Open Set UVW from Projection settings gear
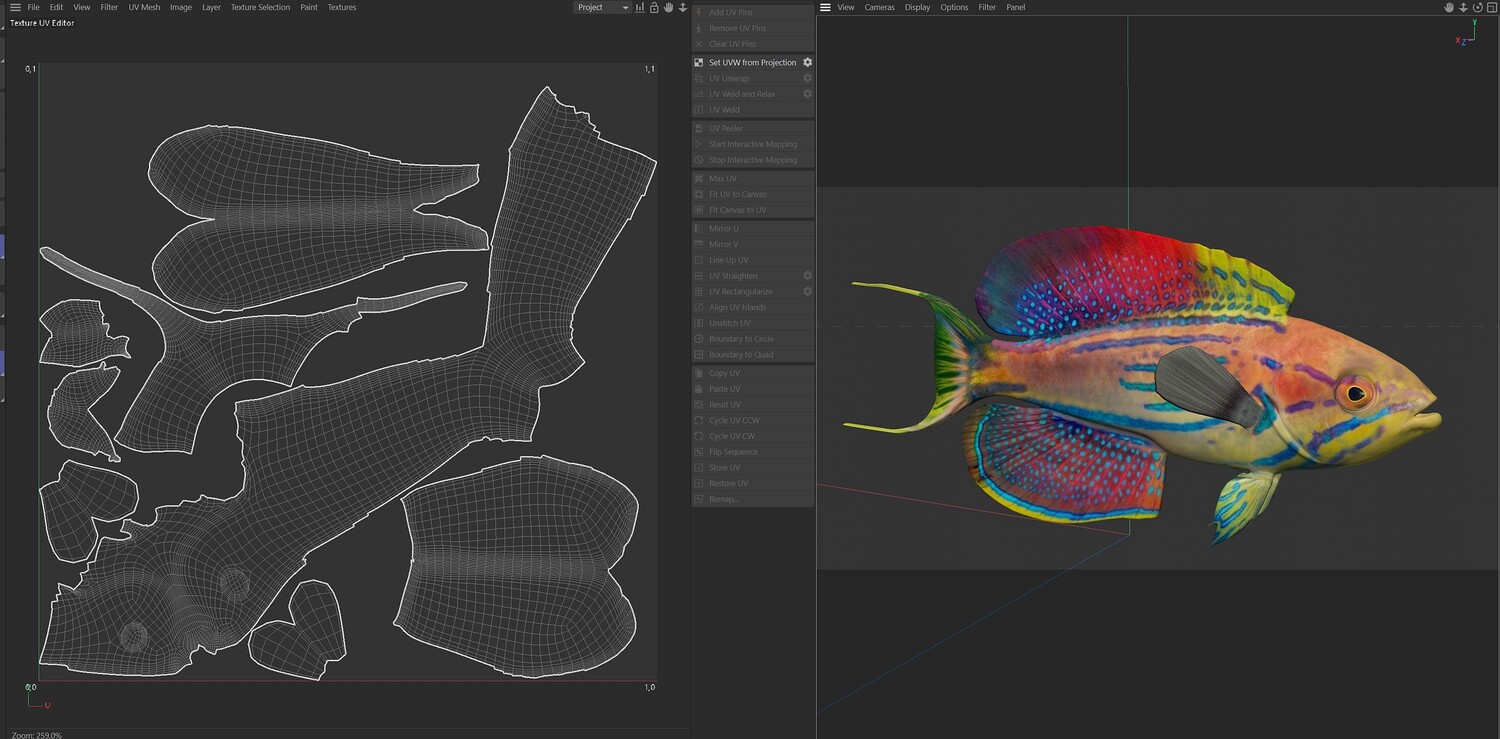This screenshot has width=1500, height=739. pos(808,62)
